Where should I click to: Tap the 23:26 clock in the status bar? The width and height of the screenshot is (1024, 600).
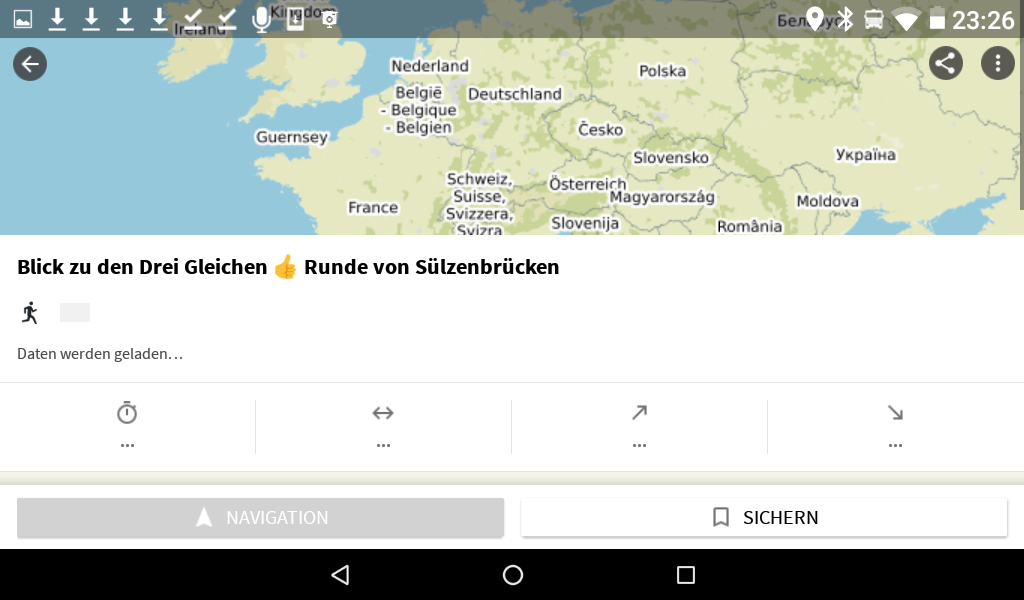tap(983, 20)
